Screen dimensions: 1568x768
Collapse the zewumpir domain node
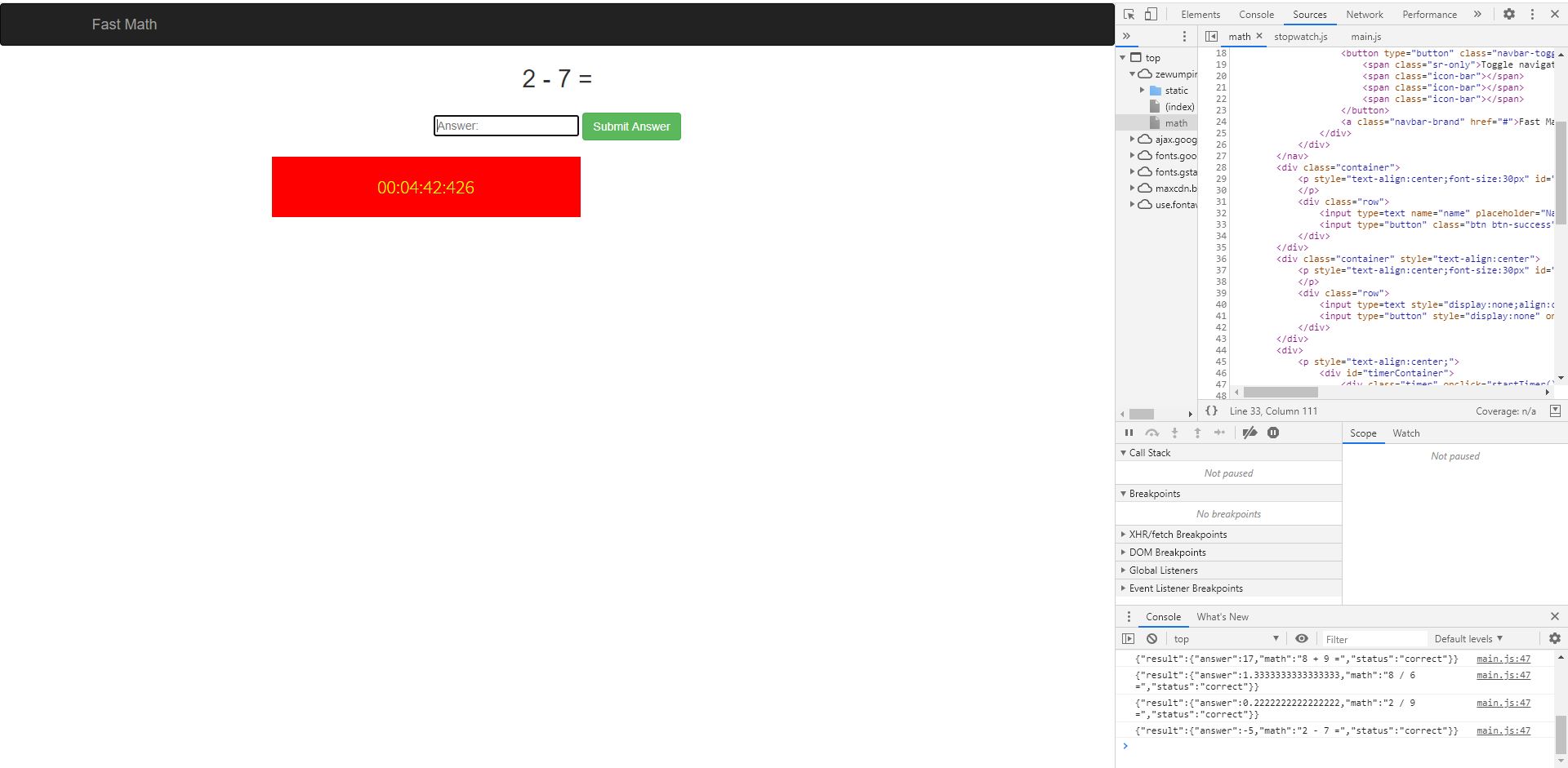click(1133, 73)
